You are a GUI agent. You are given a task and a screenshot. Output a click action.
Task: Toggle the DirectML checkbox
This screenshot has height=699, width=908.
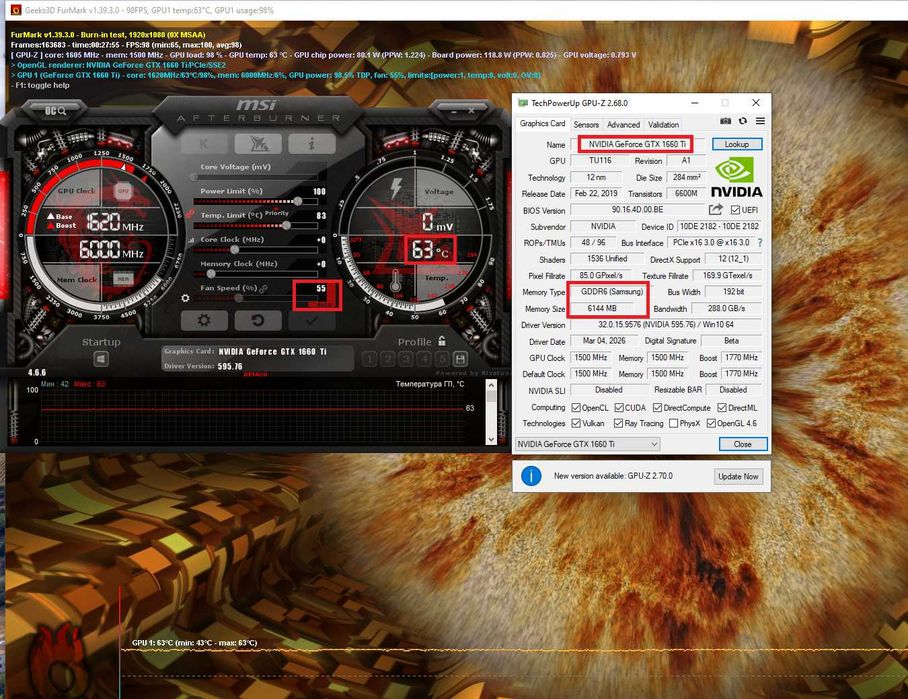(x=722, y=408)
